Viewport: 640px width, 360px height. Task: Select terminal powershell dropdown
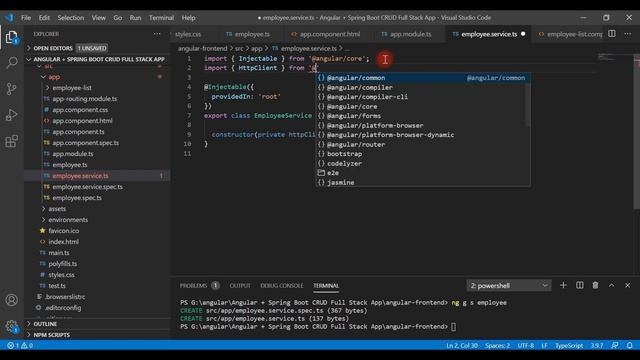(x=509, y=285)
